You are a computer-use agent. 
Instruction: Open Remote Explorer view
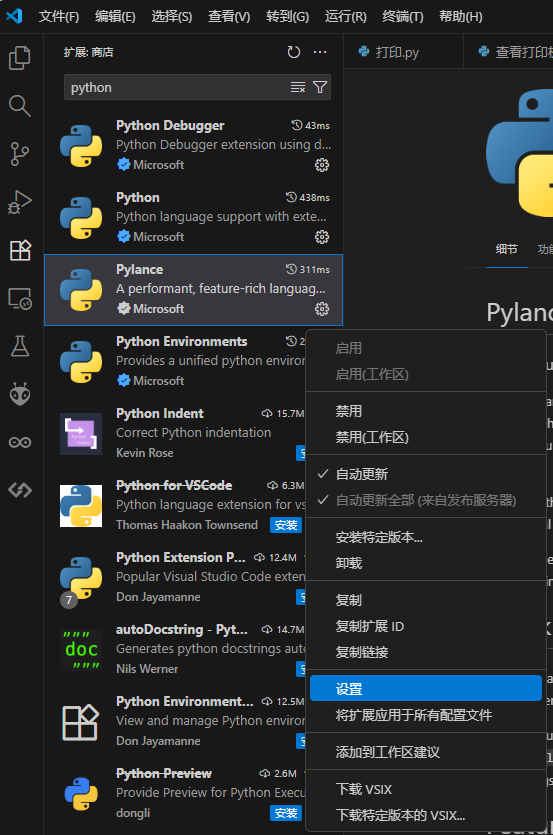20,298
